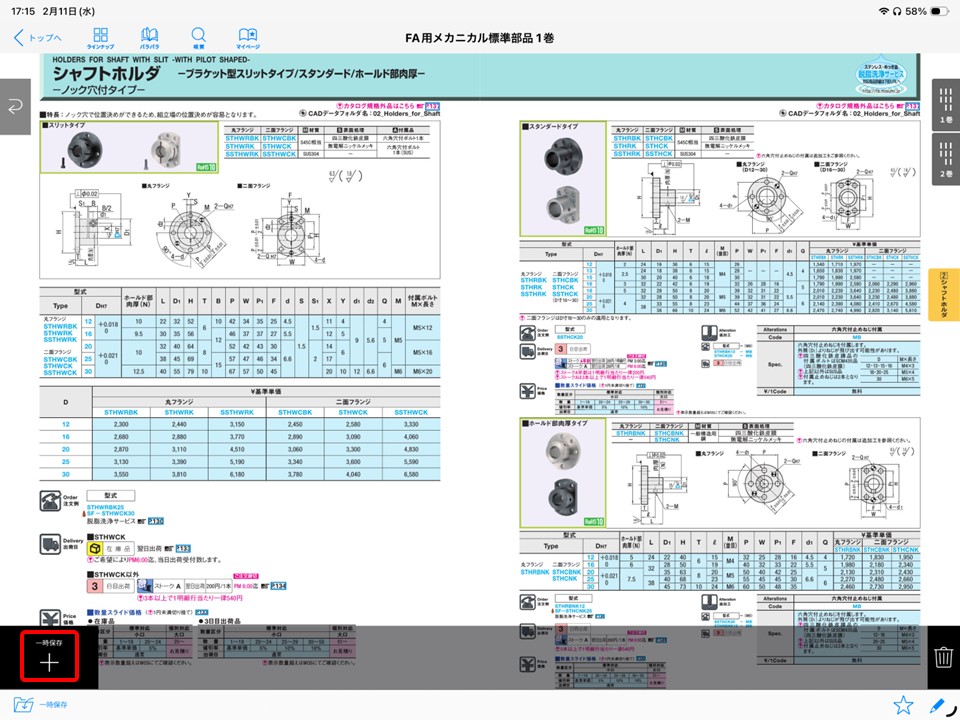Open the ラインナップ grid view
960x720 pixels.
point(100,38)
